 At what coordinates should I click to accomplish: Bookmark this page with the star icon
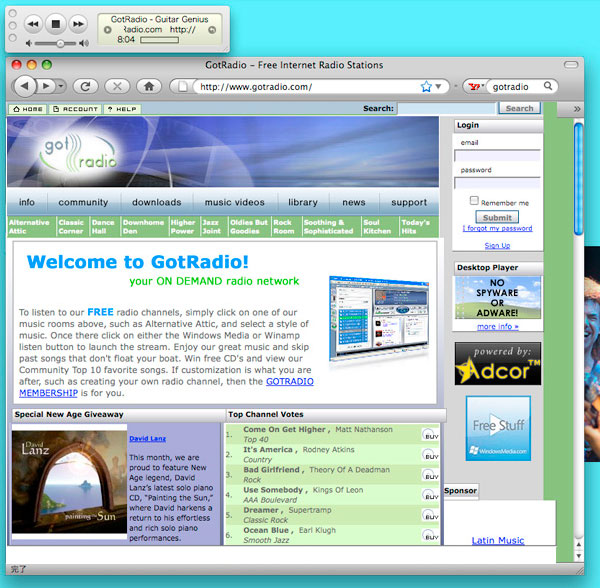click(426, 87)
